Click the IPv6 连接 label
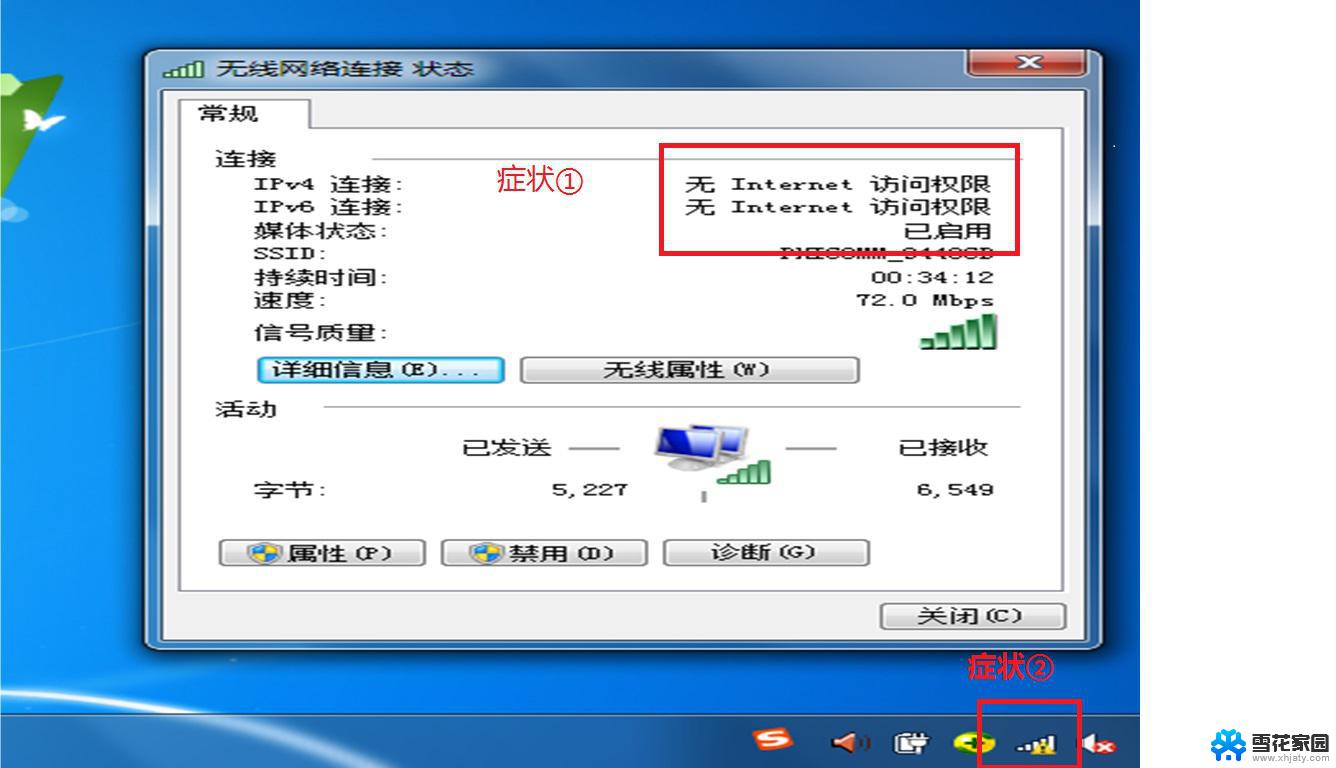 [x=328, y=208]
